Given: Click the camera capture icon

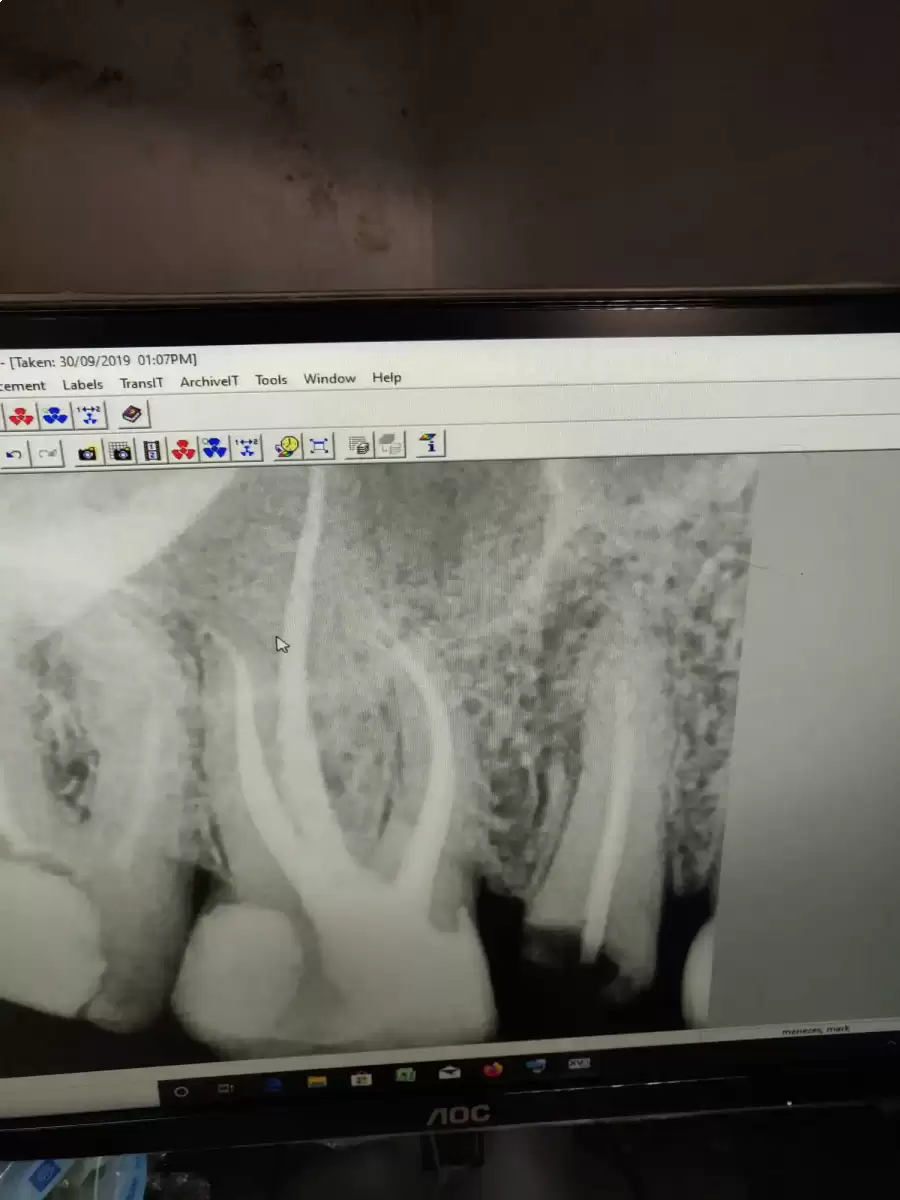Looking at the screenshot, I should (88, 452).
